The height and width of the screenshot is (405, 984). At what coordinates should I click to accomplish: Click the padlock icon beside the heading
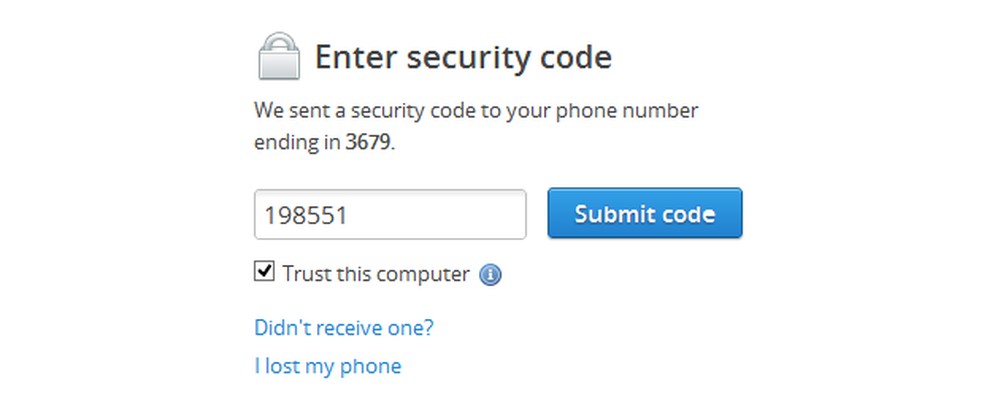[x=279, y=56]
